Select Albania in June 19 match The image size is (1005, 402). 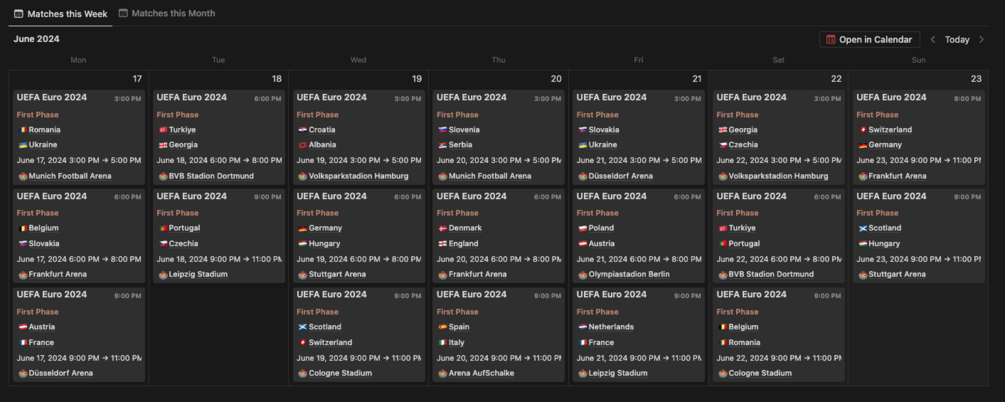click(x=322, y=145)
